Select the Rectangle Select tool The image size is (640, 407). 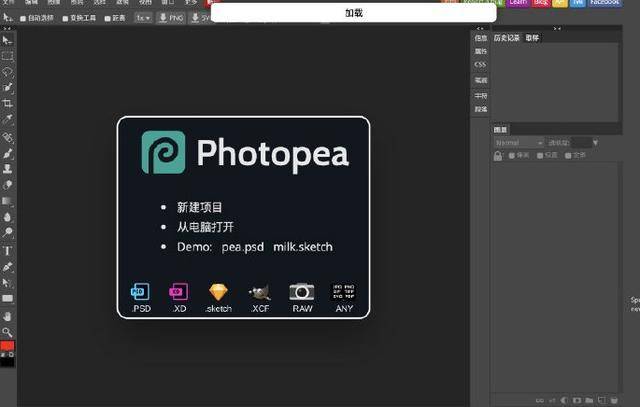(x=7, y=56)
